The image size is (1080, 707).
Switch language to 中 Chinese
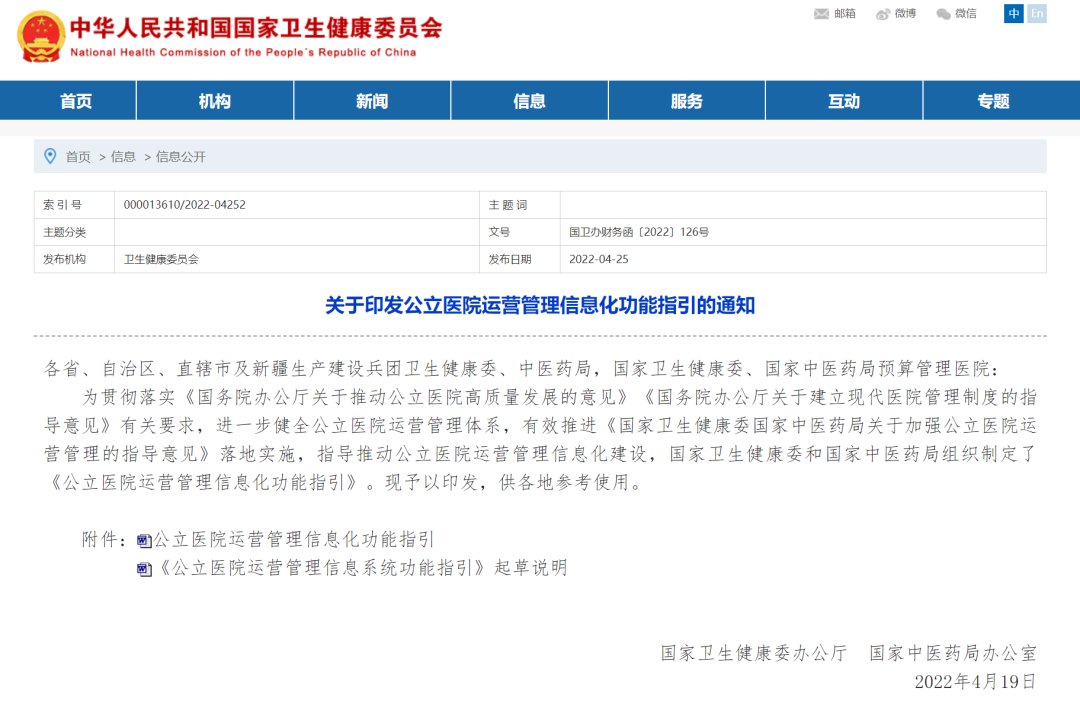pyautogui.click(x=1014, y=14)
